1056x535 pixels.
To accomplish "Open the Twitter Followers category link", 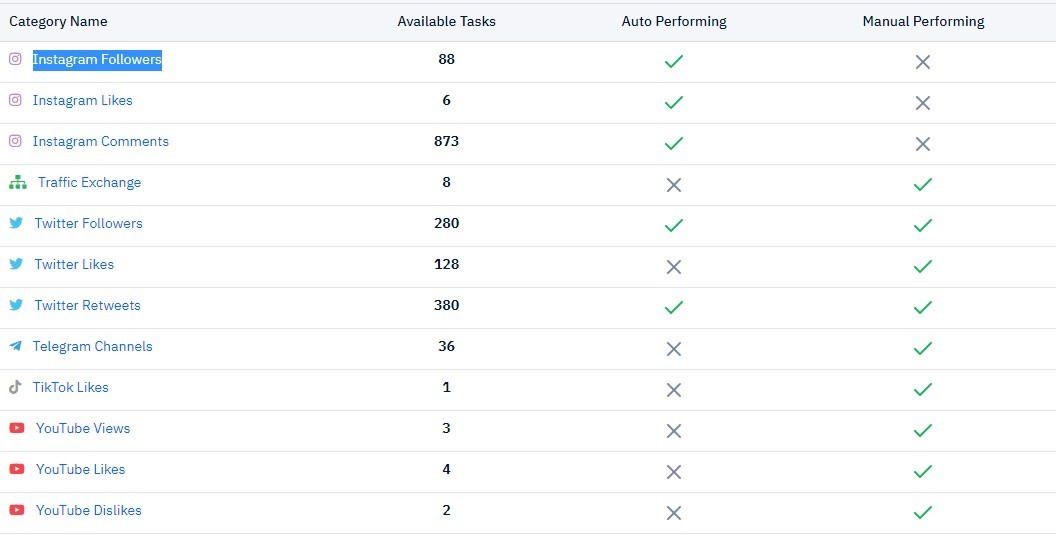I will [x=89, y=223].
